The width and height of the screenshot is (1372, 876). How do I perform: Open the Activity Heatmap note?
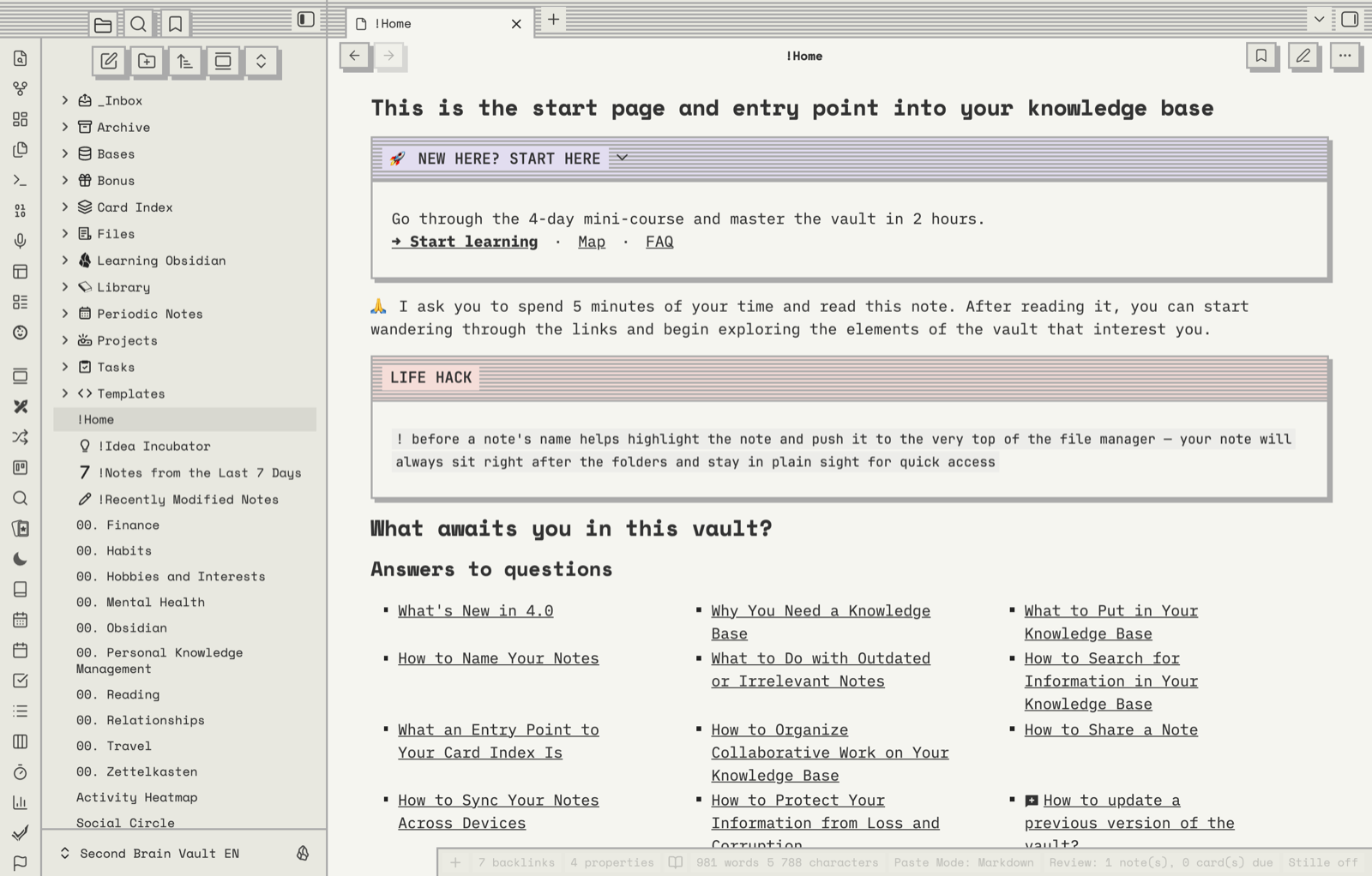pos(185,797)
